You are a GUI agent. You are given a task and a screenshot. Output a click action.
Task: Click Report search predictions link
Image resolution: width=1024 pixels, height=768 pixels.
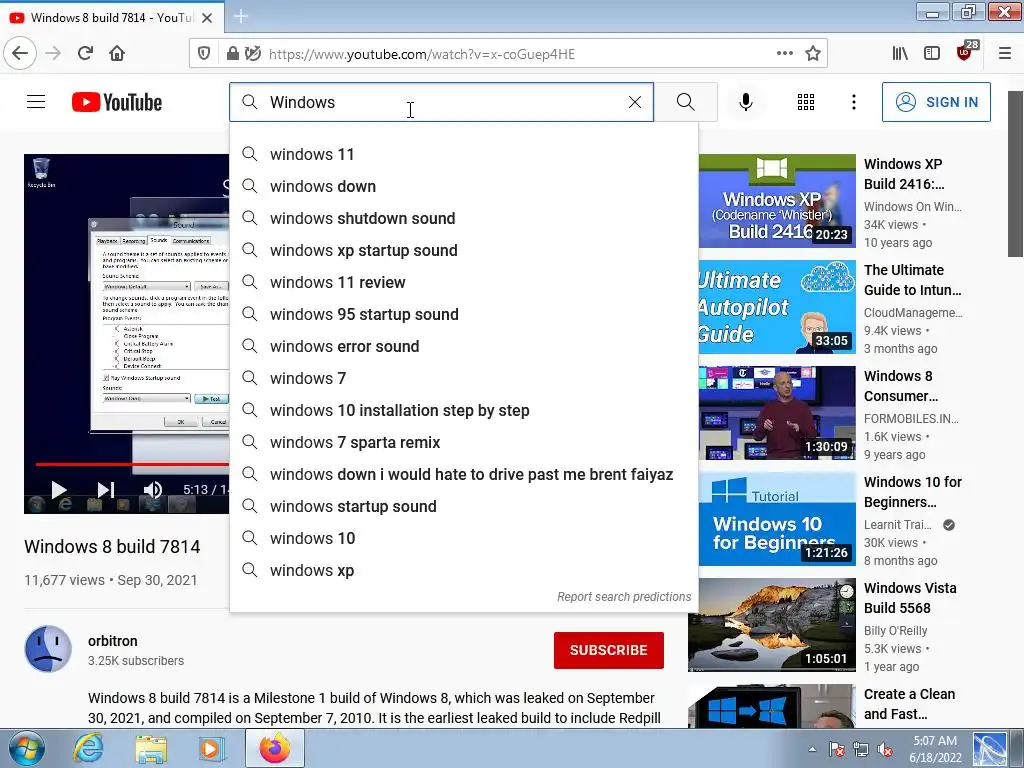[x=624, y=597]
